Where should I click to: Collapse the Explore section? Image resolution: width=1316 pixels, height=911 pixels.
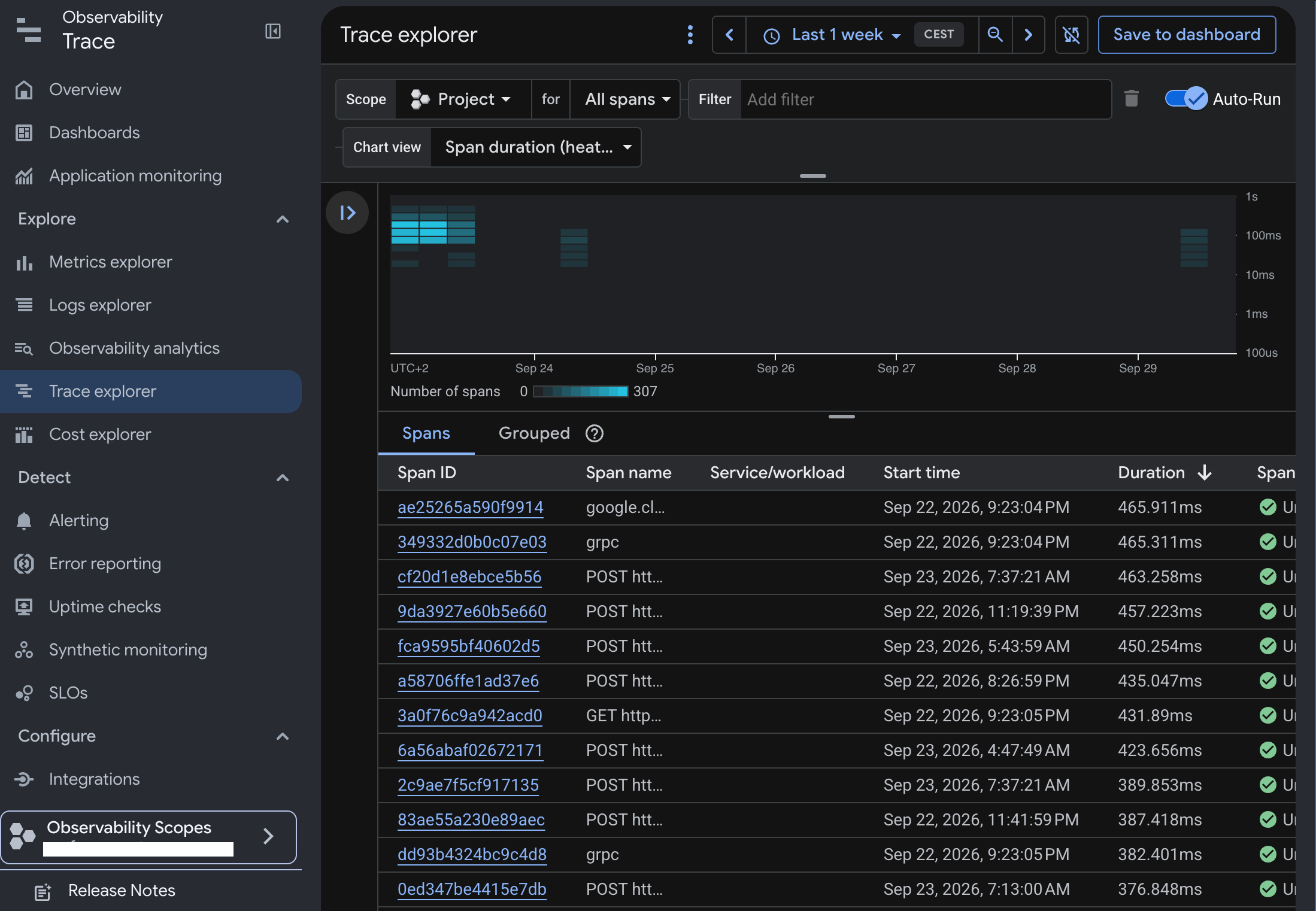(283, 219)
